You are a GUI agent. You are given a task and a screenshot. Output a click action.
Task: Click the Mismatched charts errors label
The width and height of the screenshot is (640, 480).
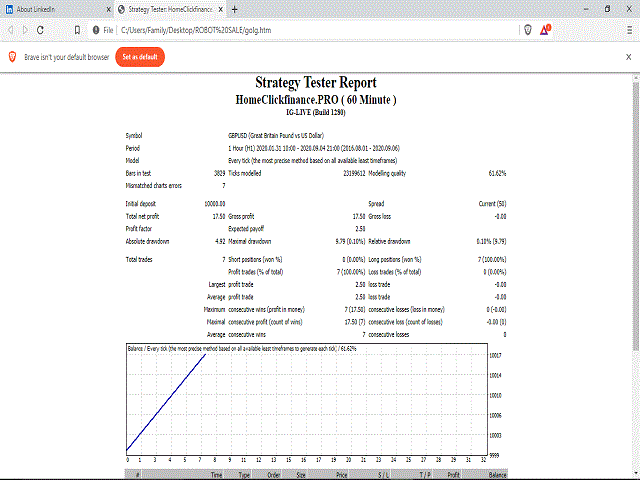[153, 186]
